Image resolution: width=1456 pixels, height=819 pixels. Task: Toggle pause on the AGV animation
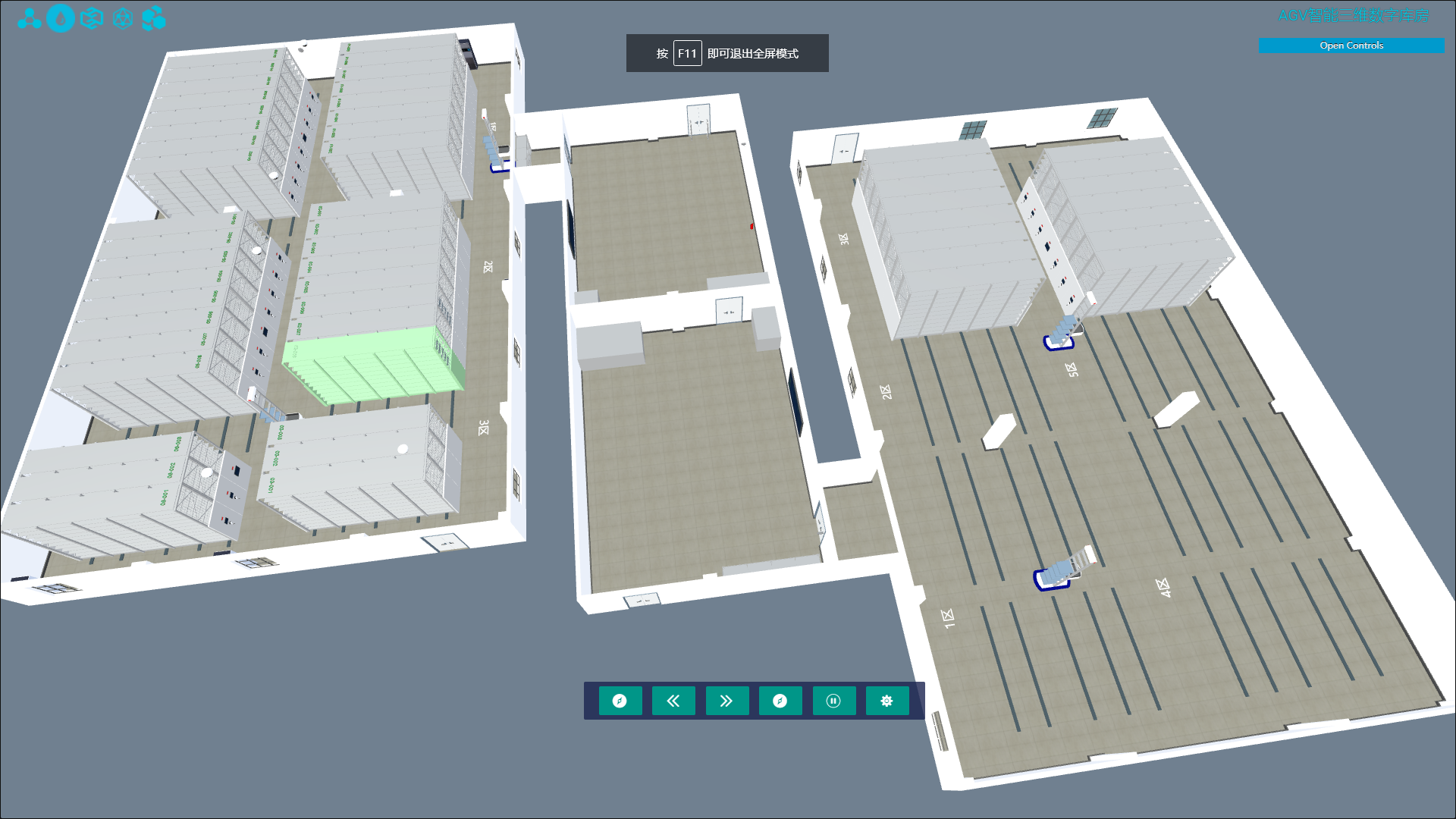click(x=833, y=701)
